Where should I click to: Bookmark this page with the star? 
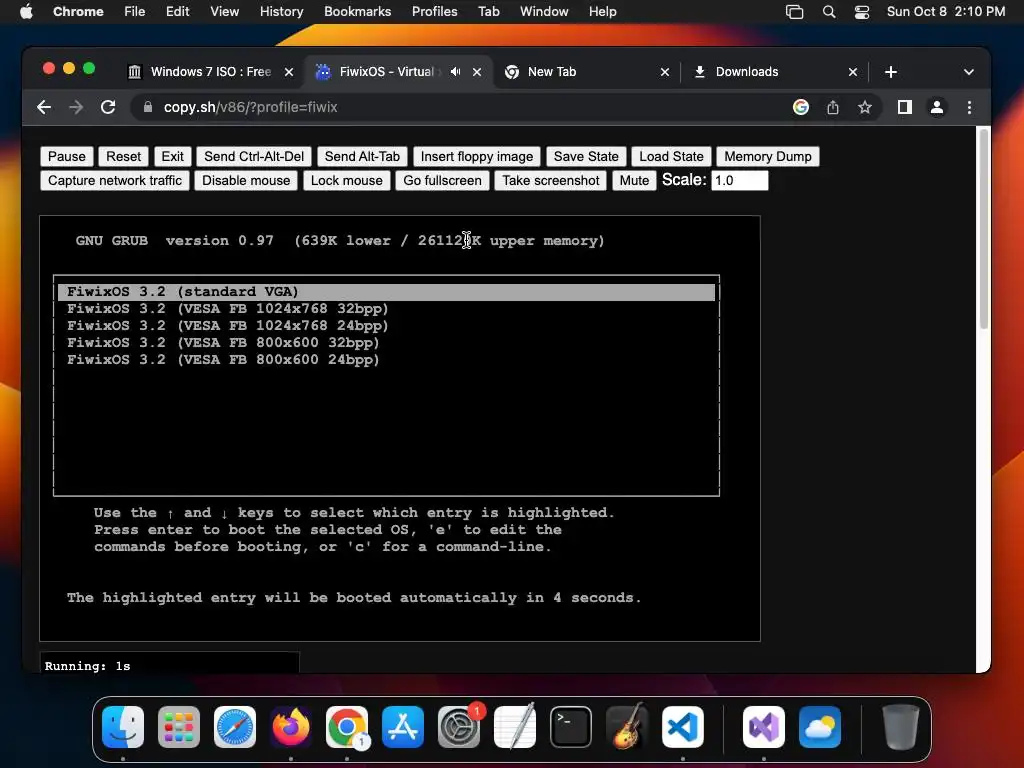click(865, 107)
